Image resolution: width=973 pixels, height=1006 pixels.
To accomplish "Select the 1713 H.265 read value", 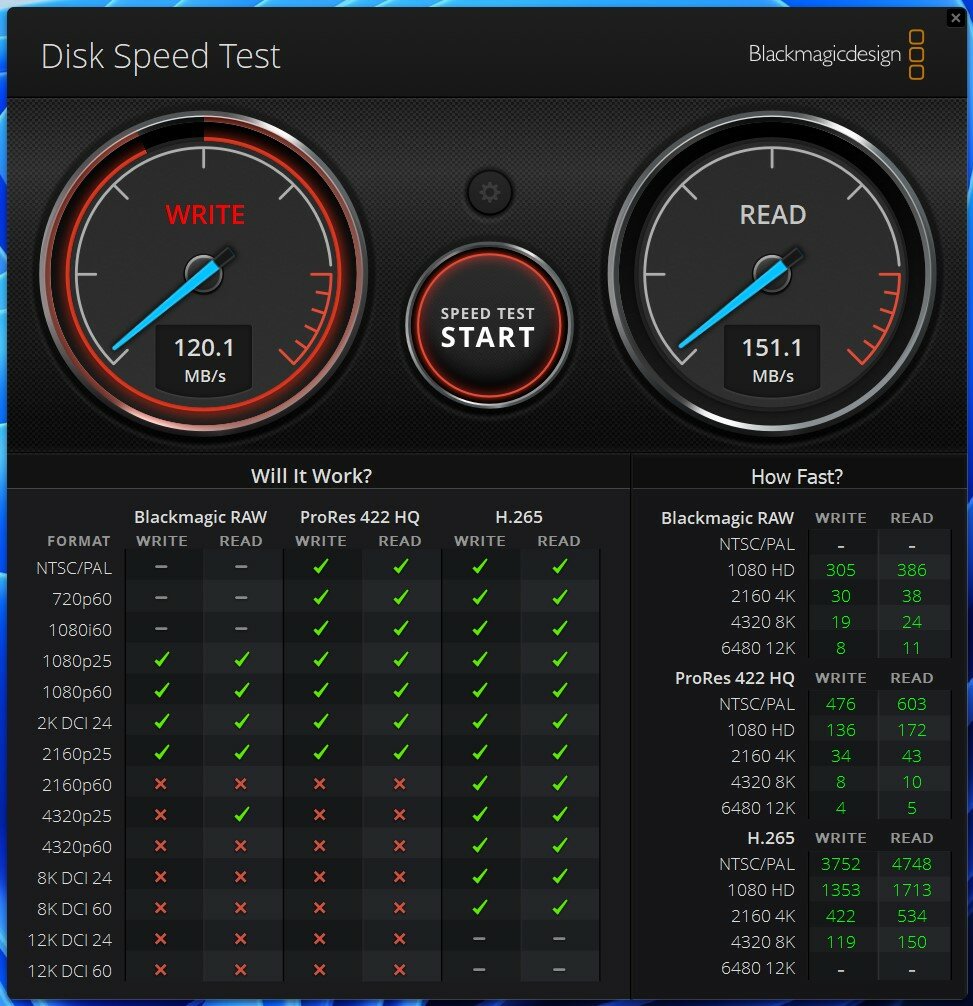I will [911, 890].
